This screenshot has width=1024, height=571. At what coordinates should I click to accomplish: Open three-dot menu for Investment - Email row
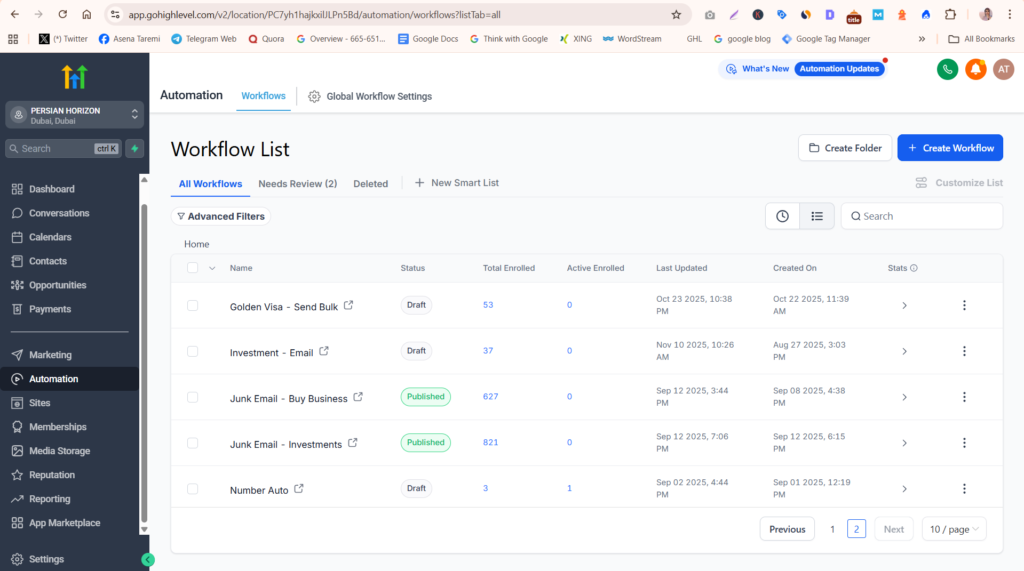tap(964, 351)
